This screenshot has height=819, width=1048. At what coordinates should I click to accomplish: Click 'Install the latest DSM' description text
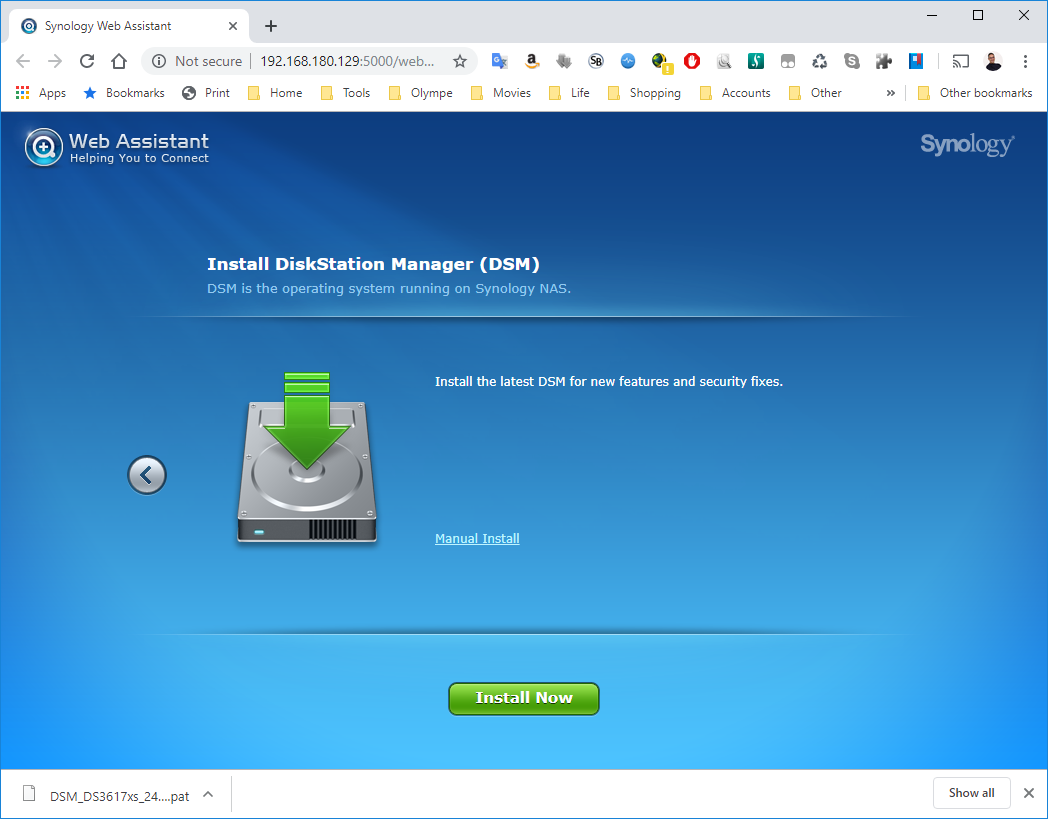609,382
